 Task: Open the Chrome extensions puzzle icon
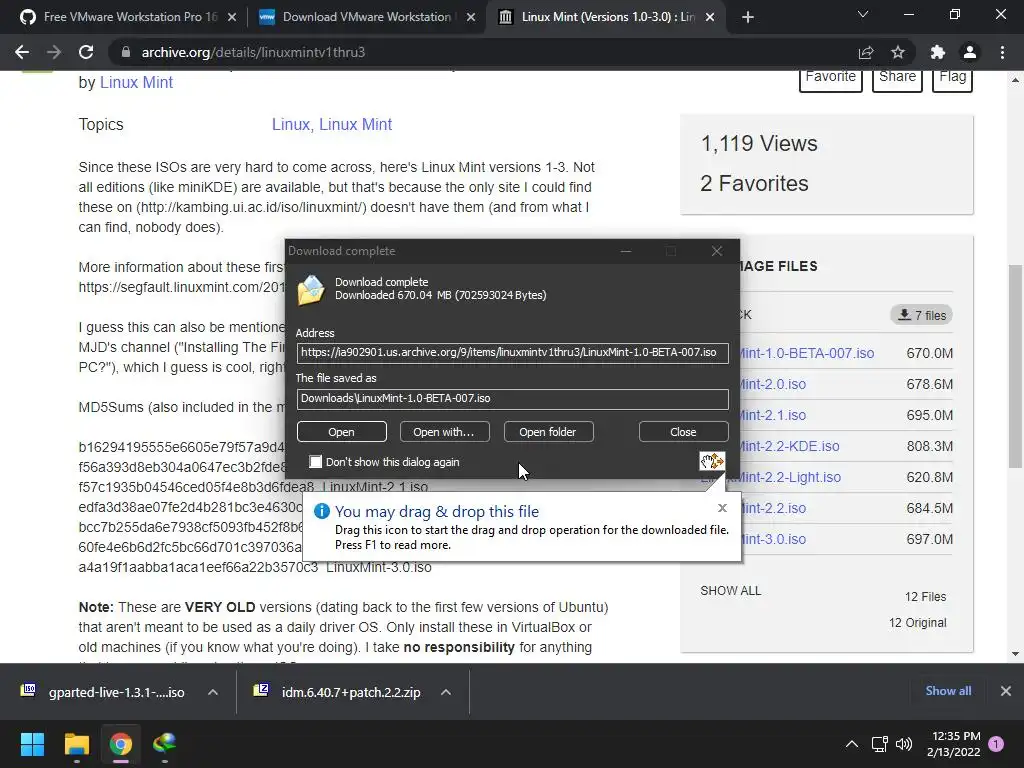[938, 52]
